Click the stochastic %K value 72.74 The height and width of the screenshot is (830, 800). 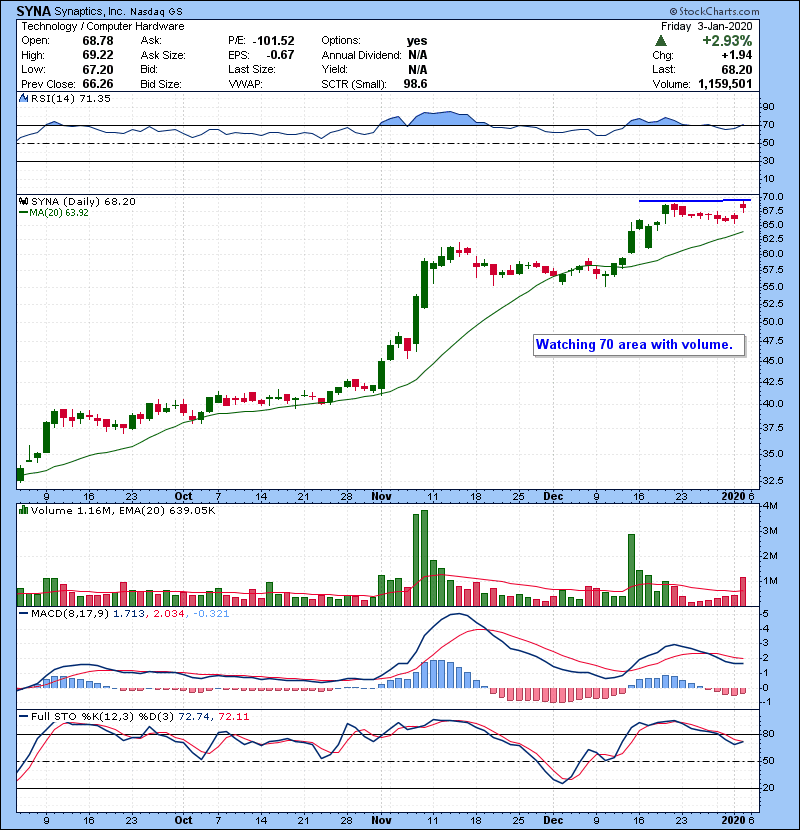point(194,716)
